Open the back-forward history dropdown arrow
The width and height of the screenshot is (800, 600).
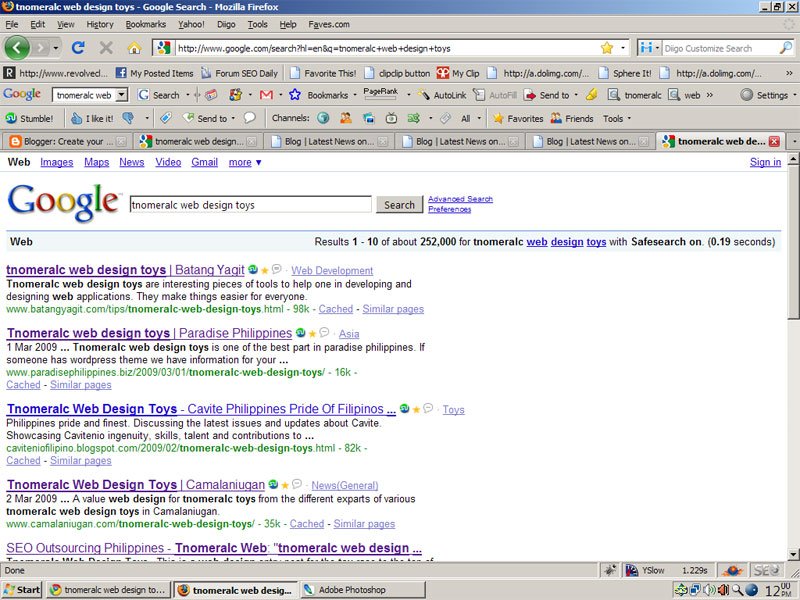tap(56, 48)
